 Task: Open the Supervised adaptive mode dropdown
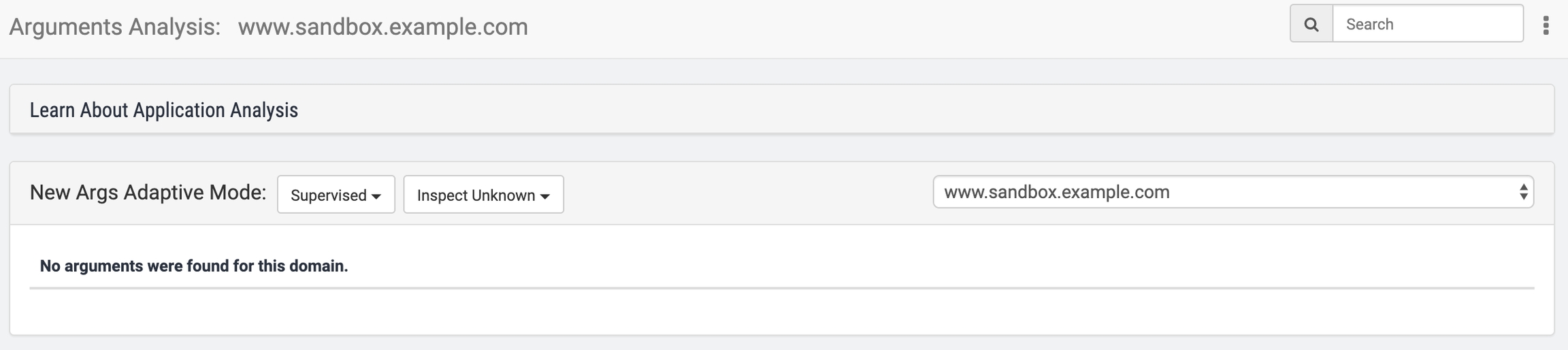(336, 195)
